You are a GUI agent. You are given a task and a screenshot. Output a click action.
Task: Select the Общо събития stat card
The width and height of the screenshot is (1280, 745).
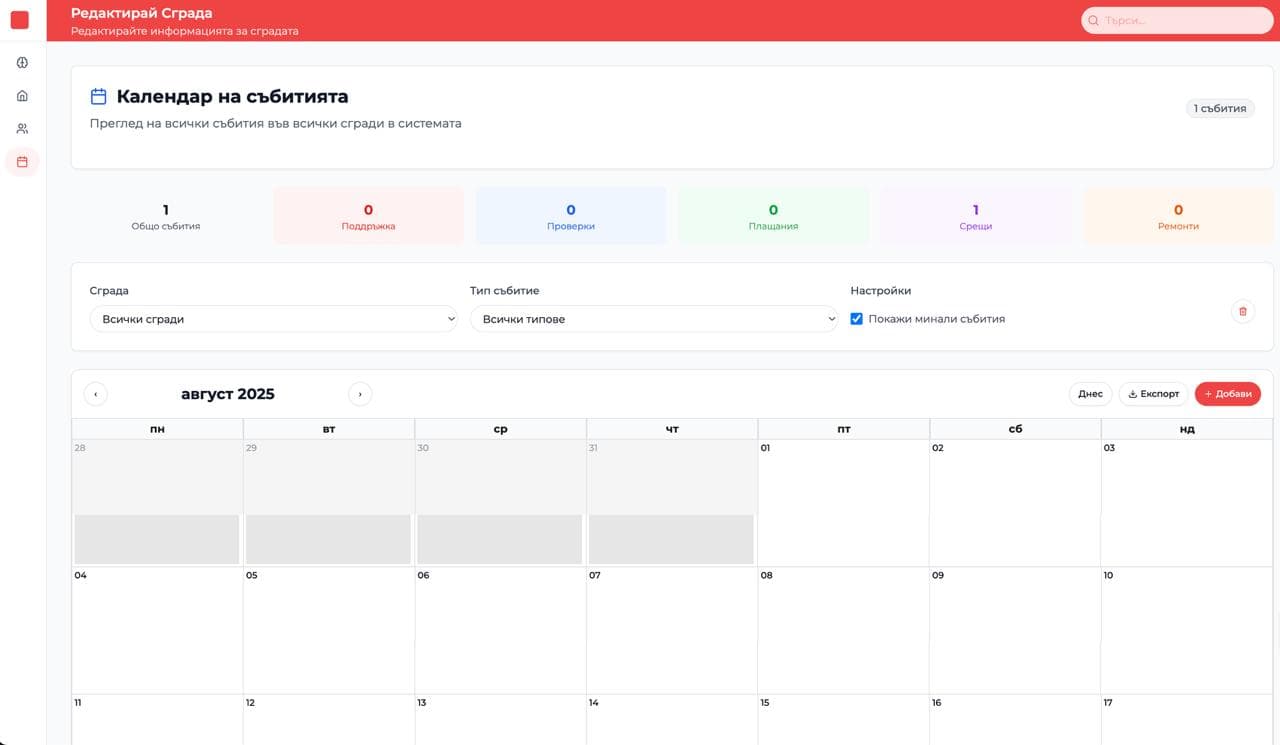pyautogui.click(x=166, y=216)
